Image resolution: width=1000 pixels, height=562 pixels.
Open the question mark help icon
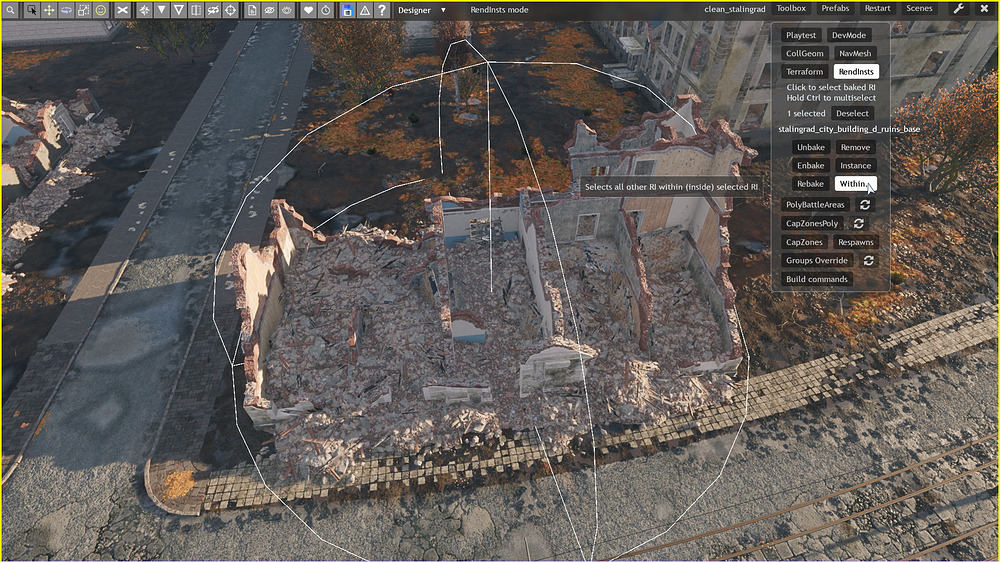[x=381, y=10]
